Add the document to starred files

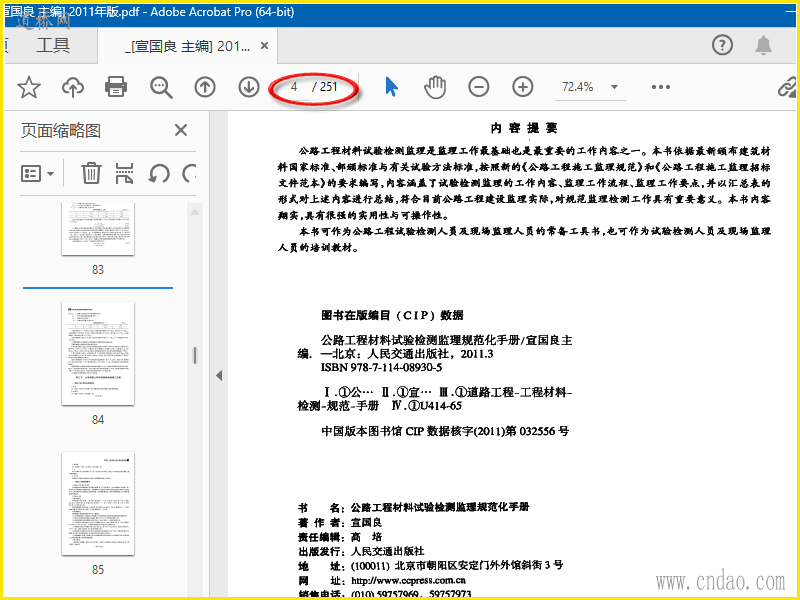click(29, 87)
